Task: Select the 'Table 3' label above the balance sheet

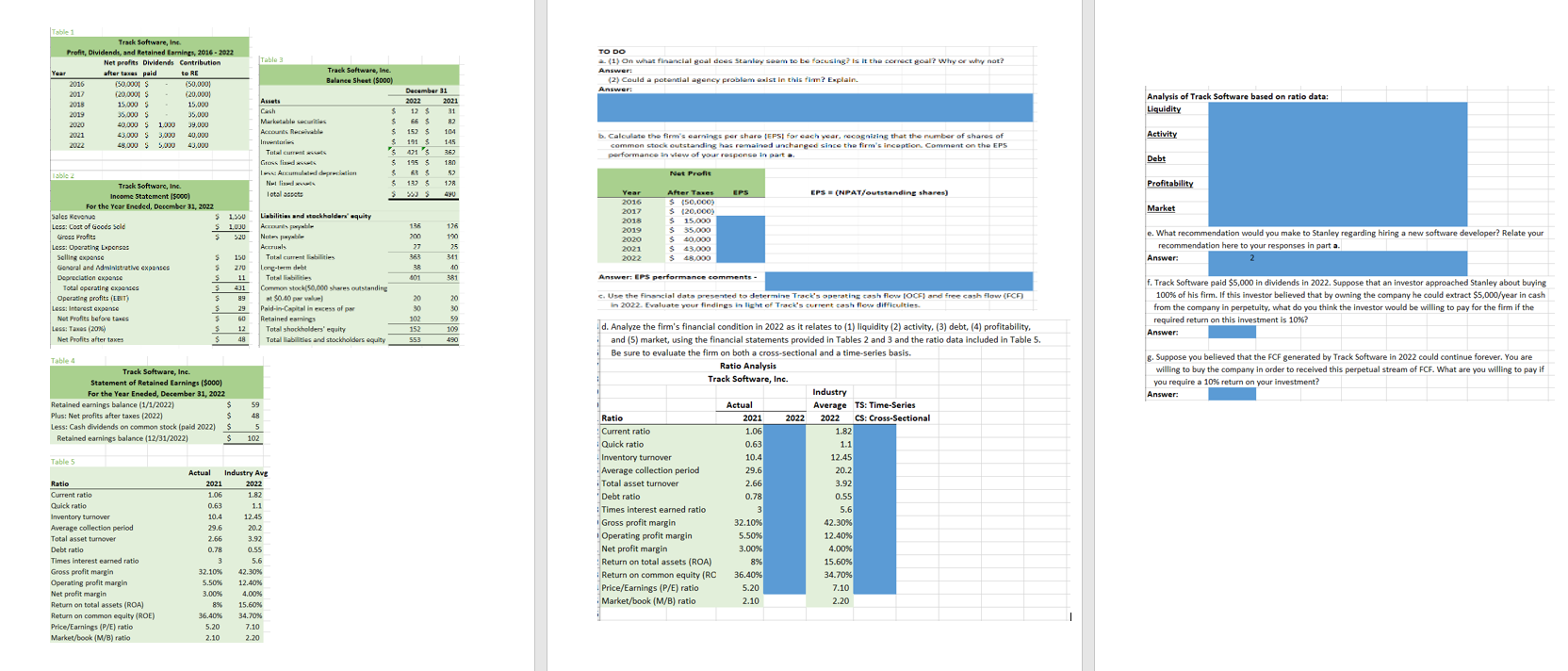Action: pos(270,59)
